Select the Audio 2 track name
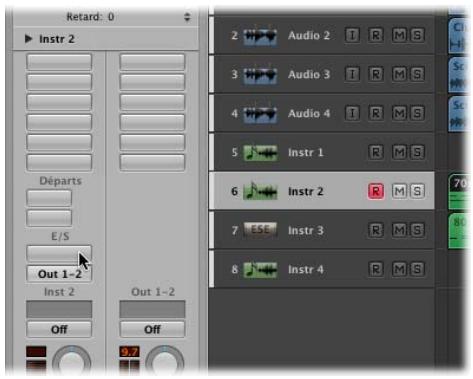Screen dimensions: 473x379 coord(309,35)
